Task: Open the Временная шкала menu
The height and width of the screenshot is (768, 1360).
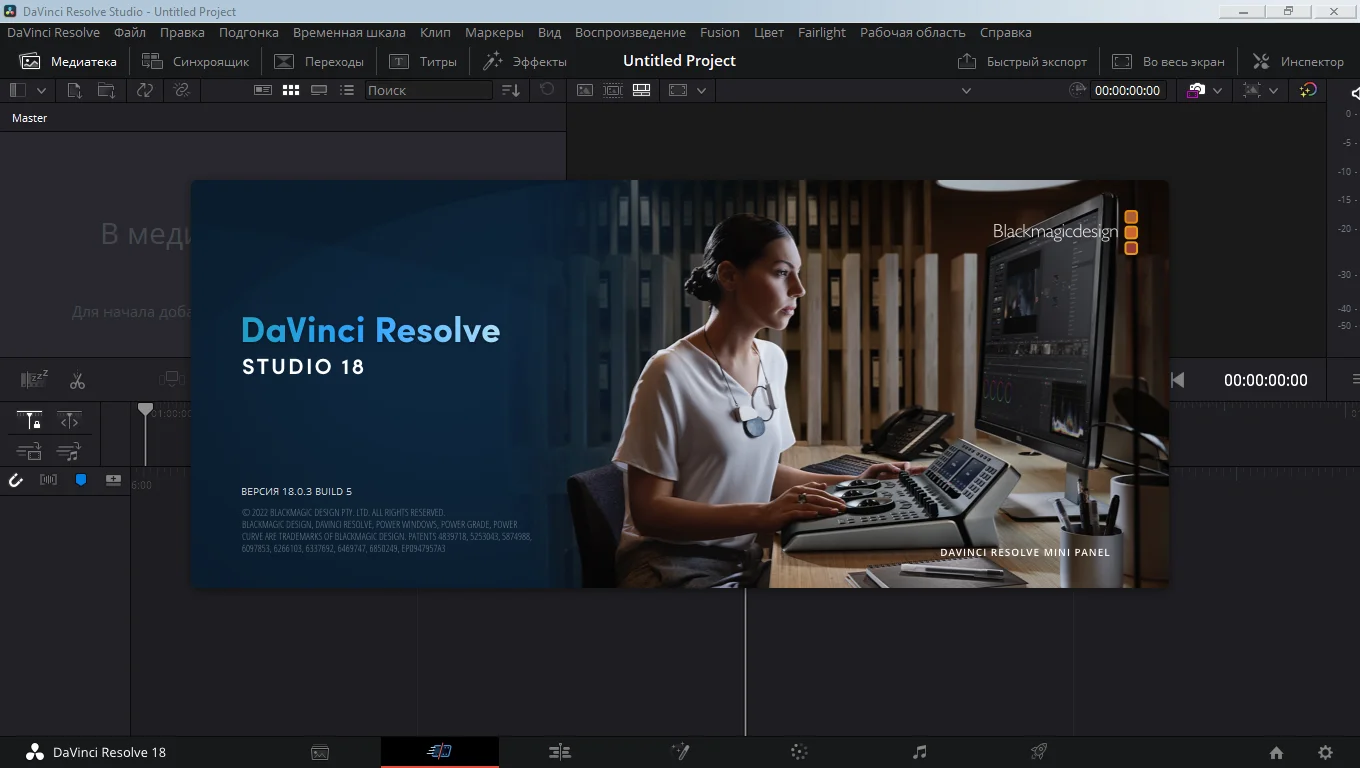Action: [349, 32]
